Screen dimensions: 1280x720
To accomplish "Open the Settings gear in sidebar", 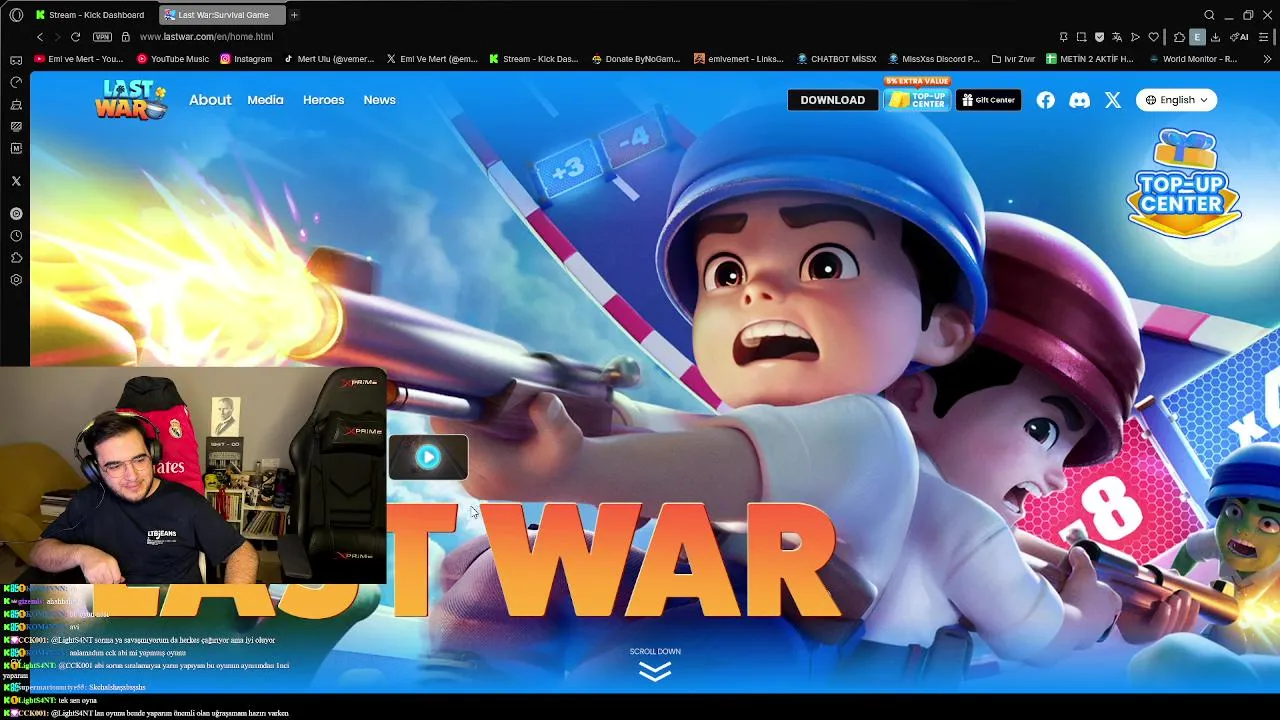I will pyautogui.click(x=16, y=280).
